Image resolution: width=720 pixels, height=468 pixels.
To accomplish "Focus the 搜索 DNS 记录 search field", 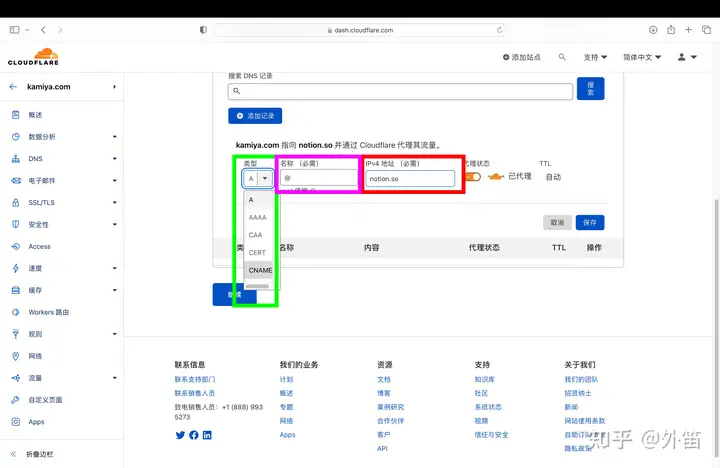I will pos(400,91).
